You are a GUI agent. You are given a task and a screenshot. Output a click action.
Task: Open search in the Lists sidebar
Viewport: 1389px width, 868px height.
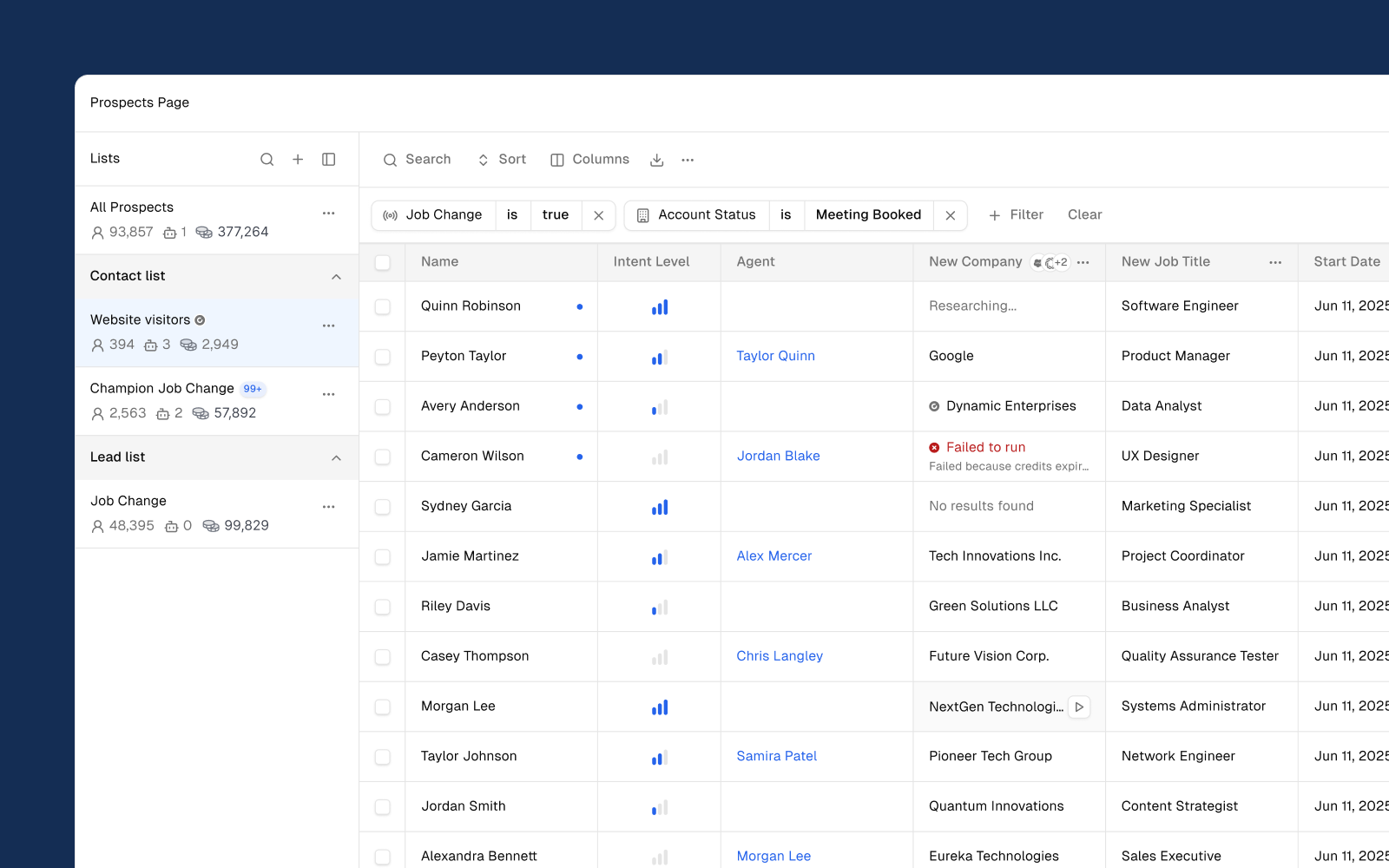267,159
